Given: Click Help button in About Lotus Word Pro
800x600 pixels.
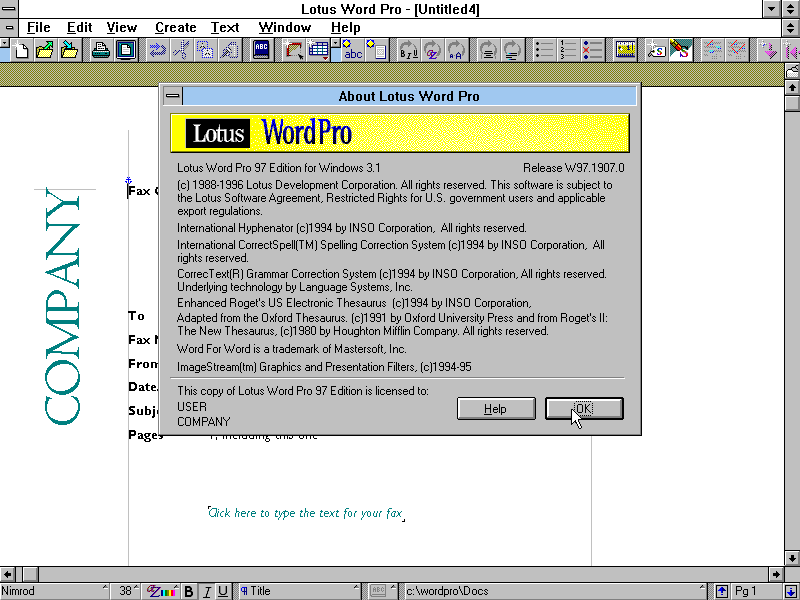Looking at the screenshot, I should coord(495,408).
